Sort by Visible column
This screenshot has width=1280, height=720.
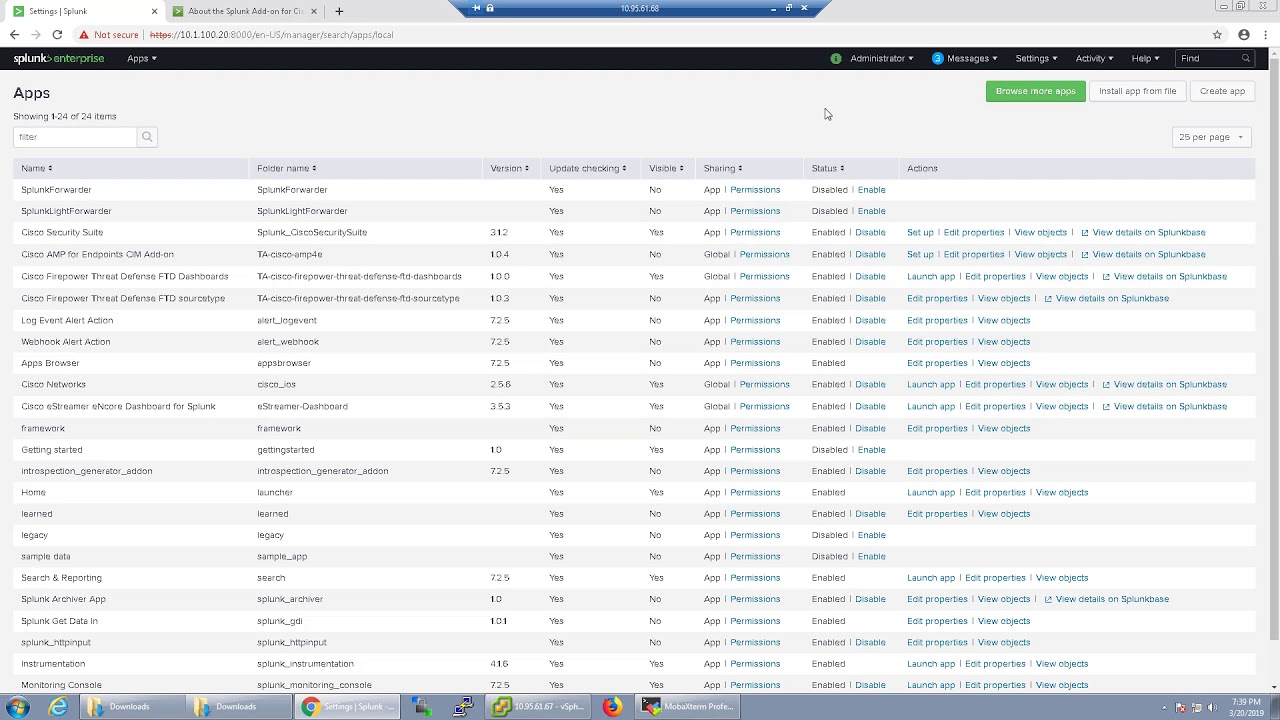tap(666, 168)
